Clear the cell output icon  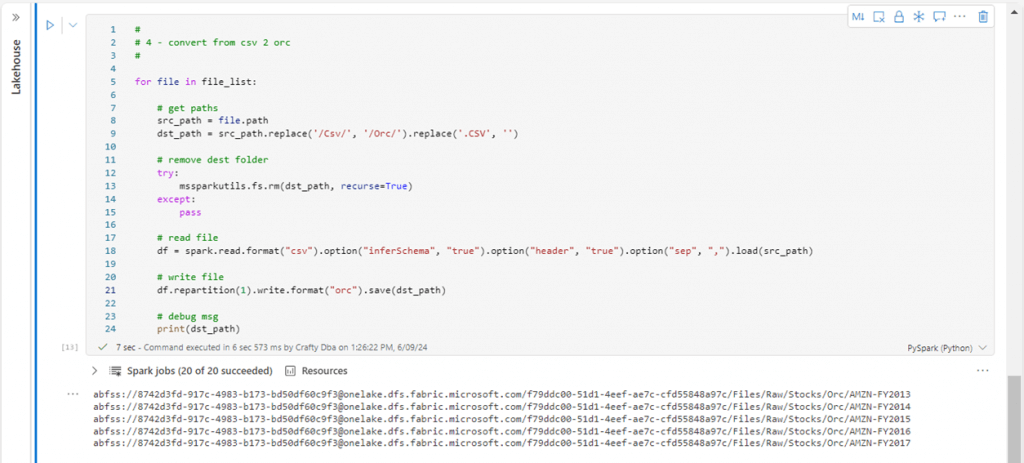[879, 16]
